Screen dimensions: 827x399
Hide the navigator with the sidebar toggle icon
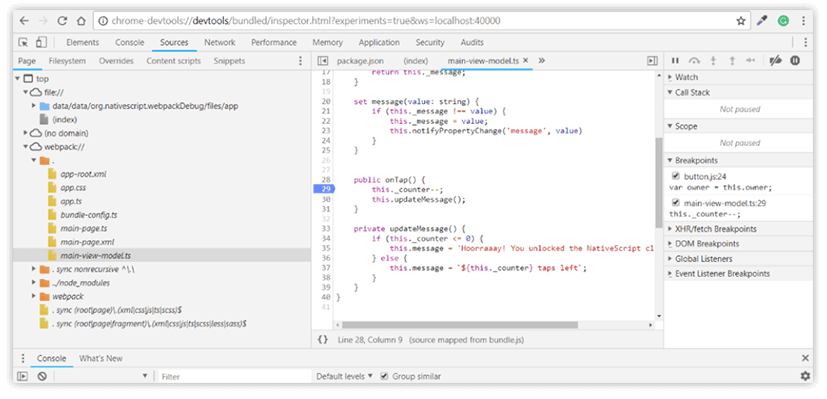pyautogui.click(x=323, y=61)
